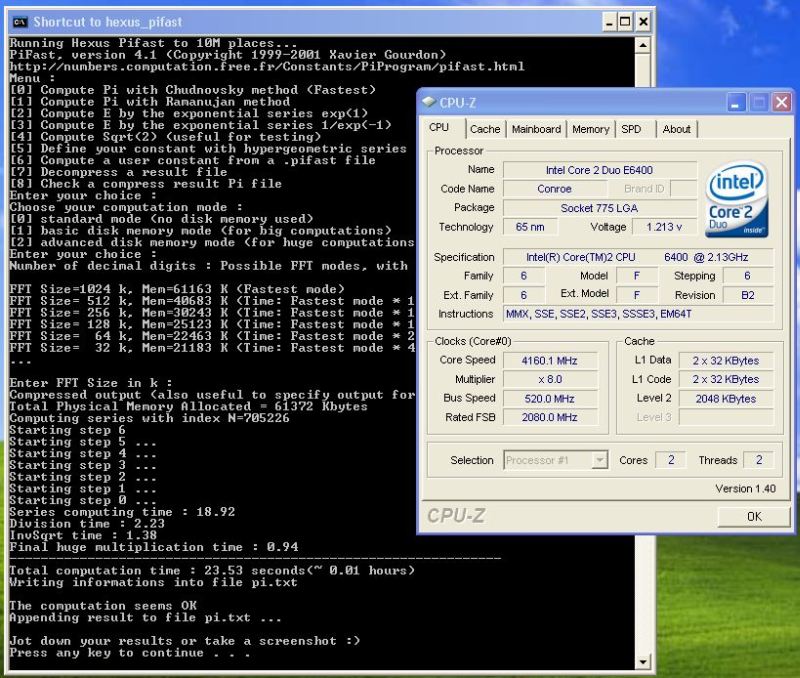Screen dimensions: 800x678
Task: Click OK in the CPU-Z window
Action: pos(754,516)
